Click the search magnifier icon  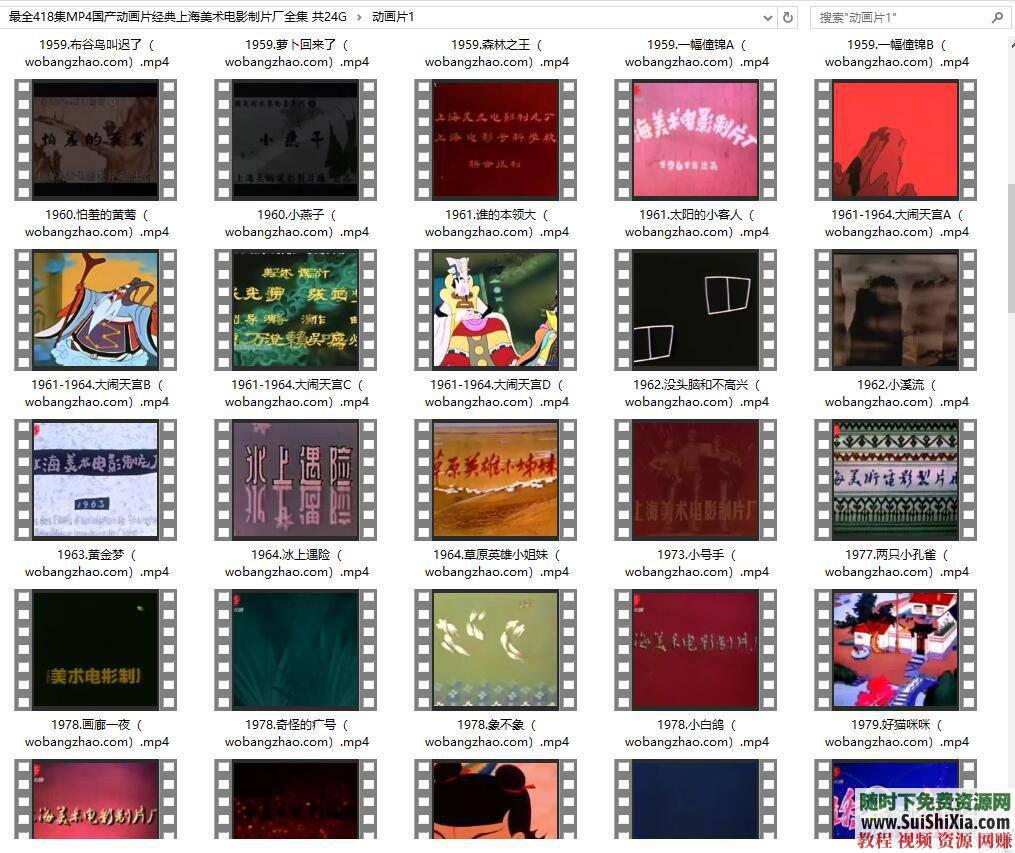point(997,17)
